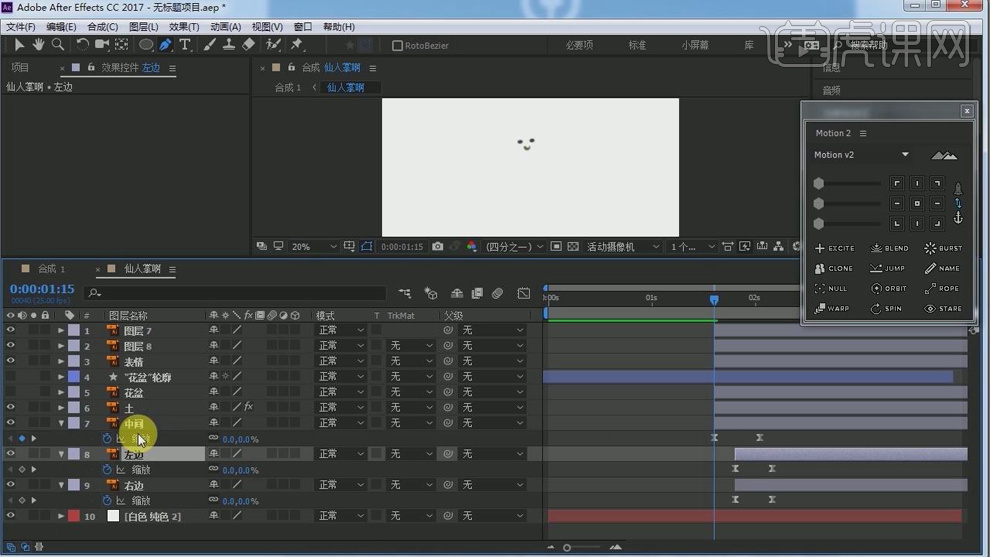Click the current time indicator playhead
The height and width of the screenshot is (557, 990).
(713, 300)
